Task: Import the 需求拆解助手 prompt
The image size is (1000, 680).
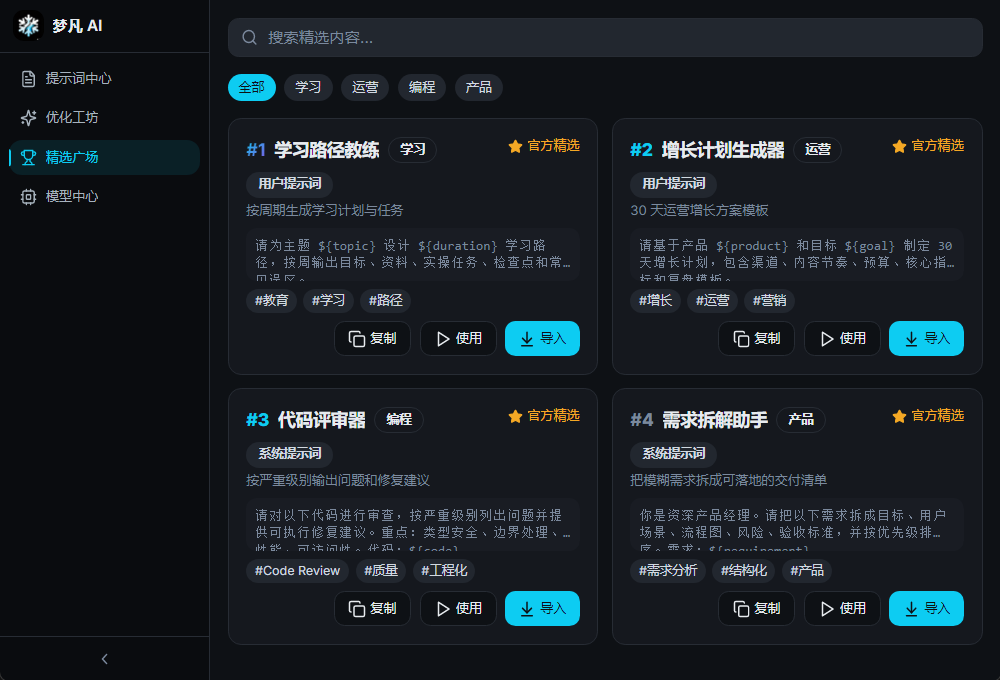Action: coord(926,608)
